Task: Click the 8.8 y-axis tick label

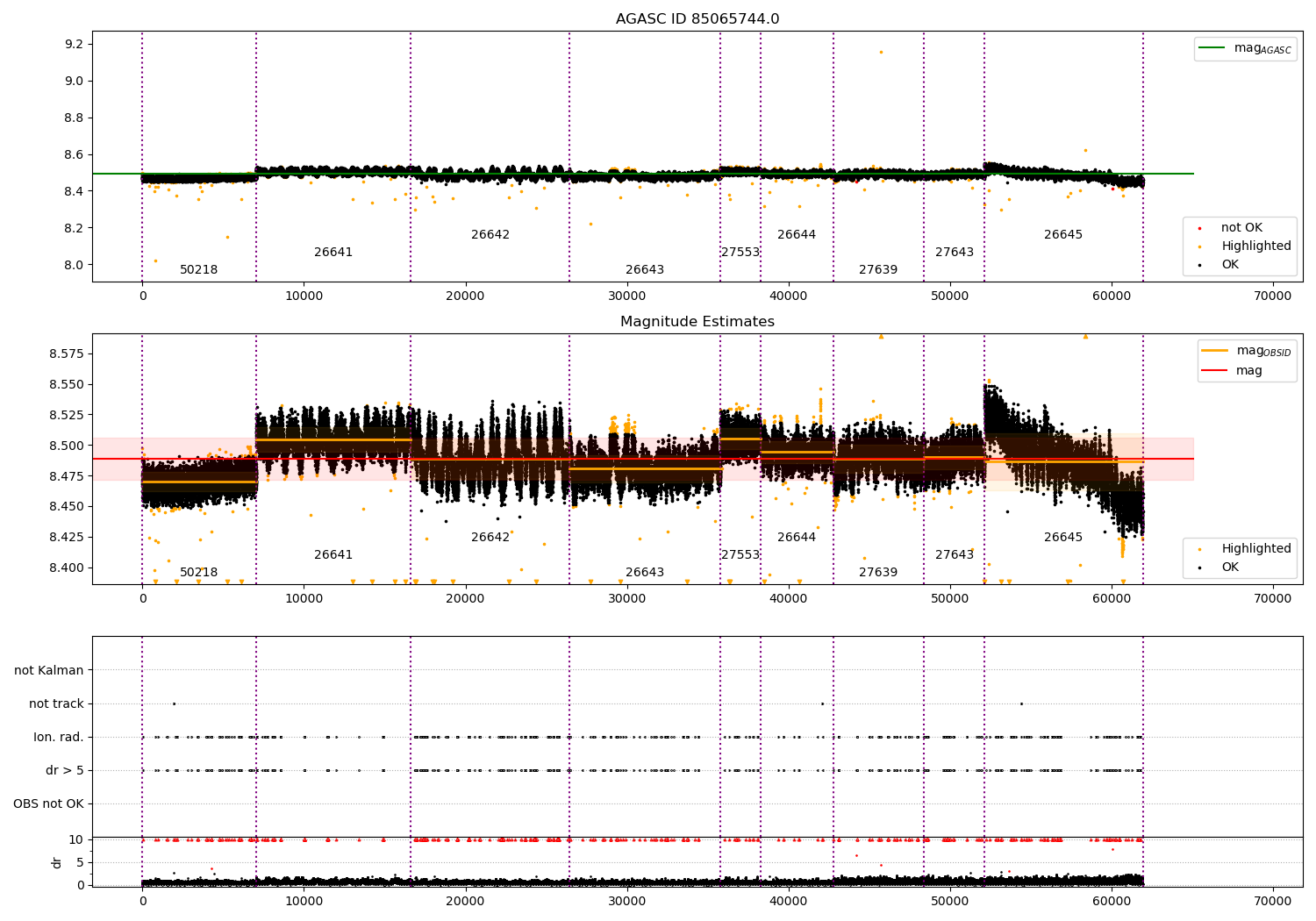Action: click(75, 118)
